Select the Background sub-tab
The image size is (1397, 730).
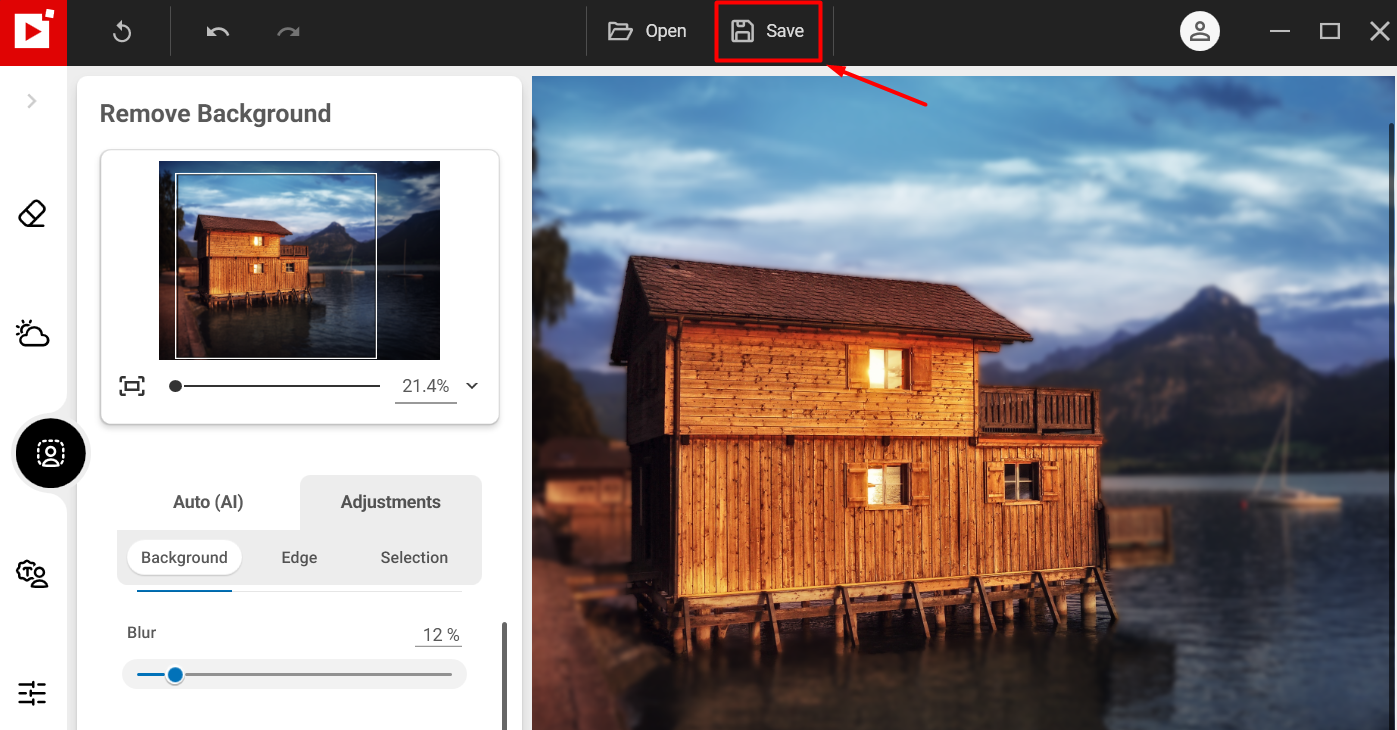(x=184, y=558)
